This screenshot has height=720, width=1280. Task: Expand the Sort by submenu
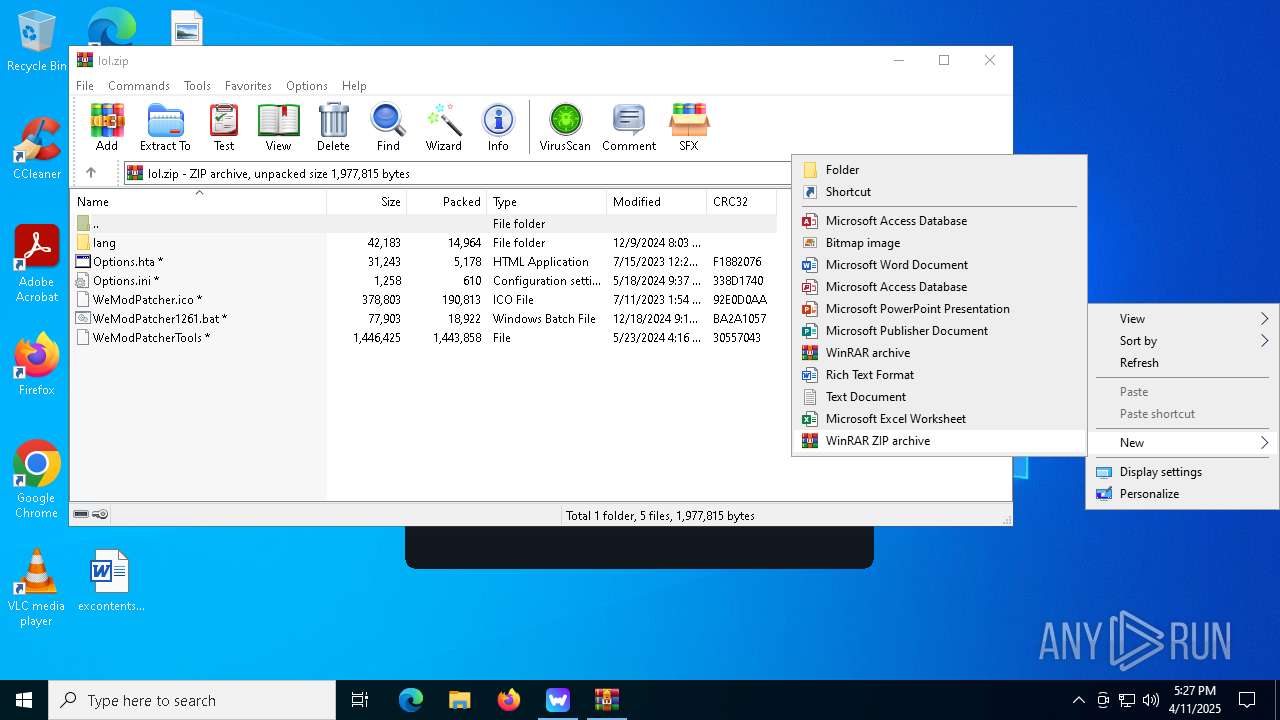point(1183,341)
